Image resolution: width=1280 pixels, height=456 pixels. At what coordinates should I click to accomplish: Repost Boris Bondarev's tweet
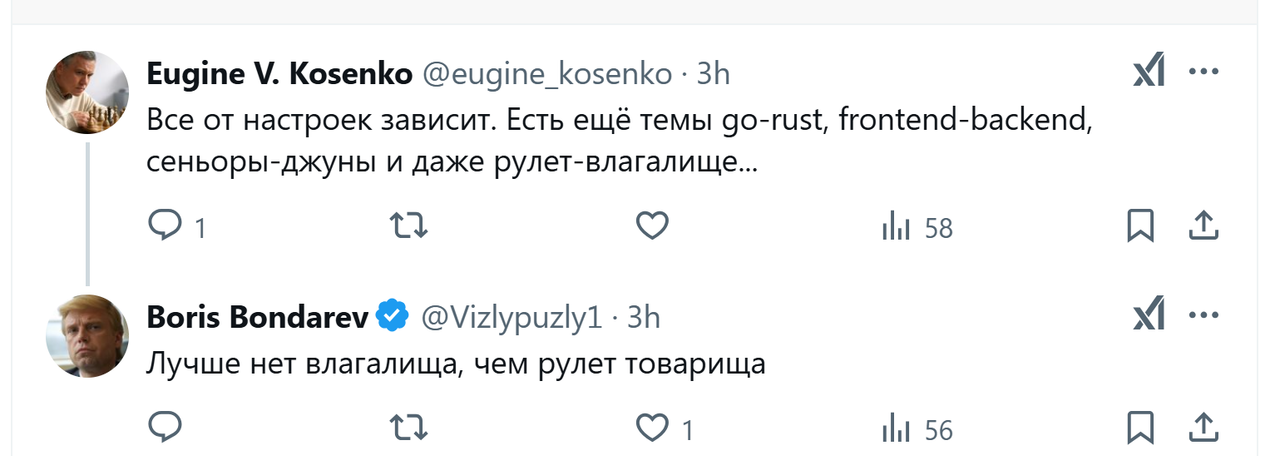pyautogui.click(x=408, y=429)
